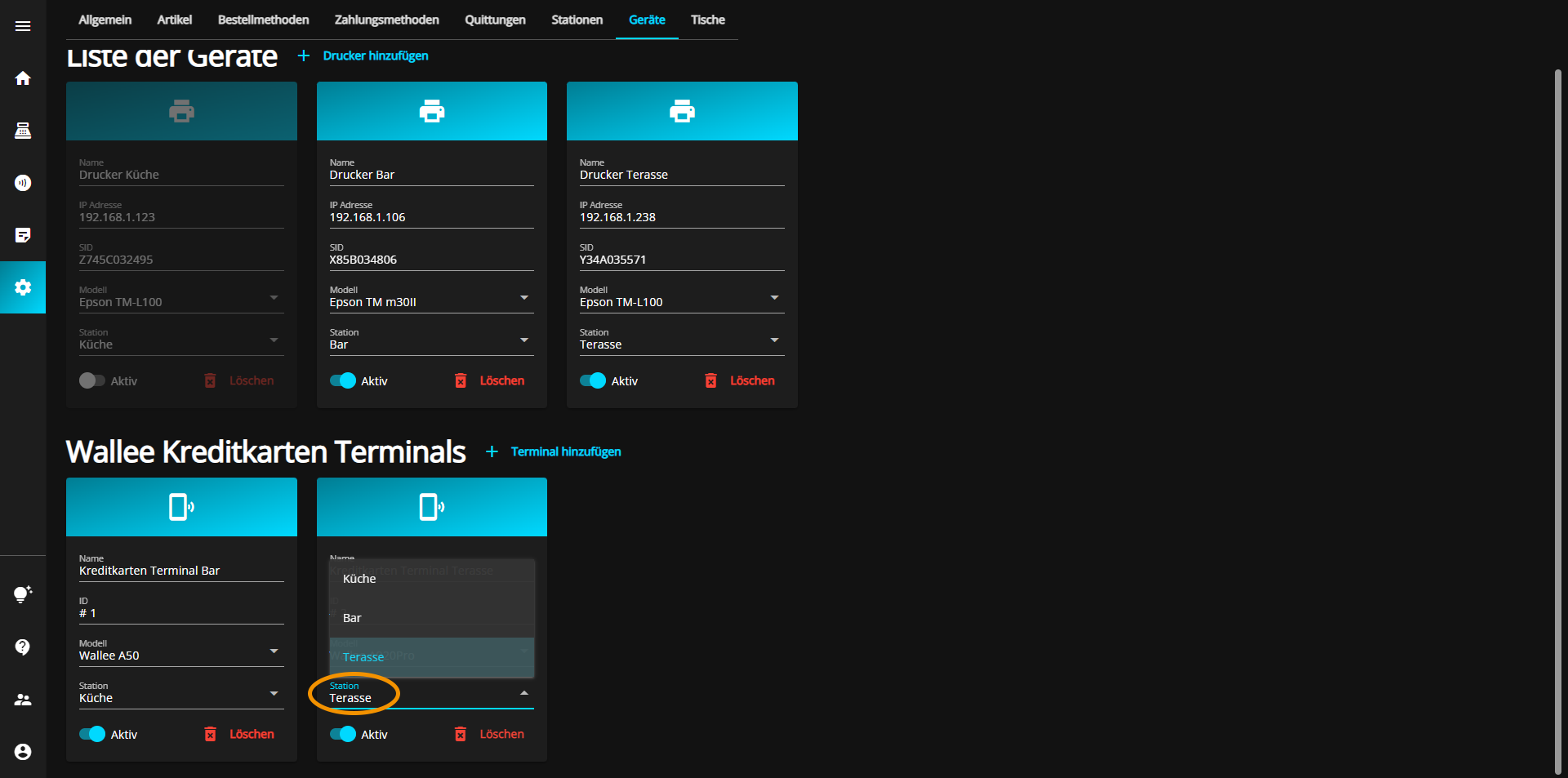Delete Kreditkarten Terminal Bar with Löschen
1568x778 pixels.
239,734
